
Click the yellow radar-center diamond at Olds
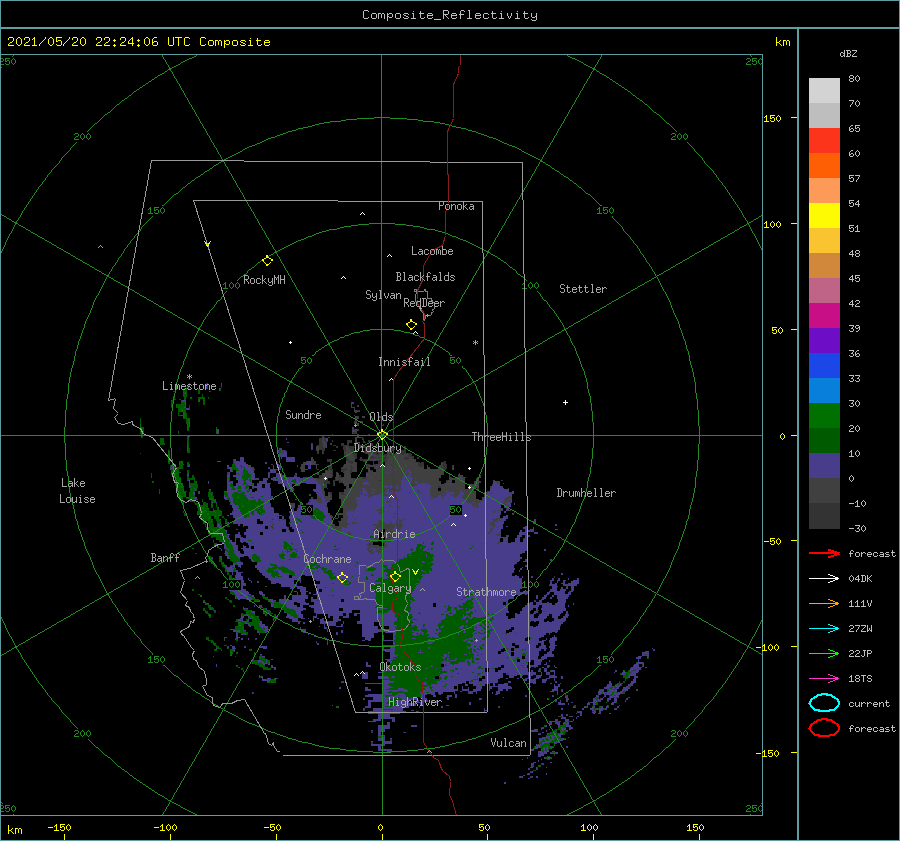[382, 435]
